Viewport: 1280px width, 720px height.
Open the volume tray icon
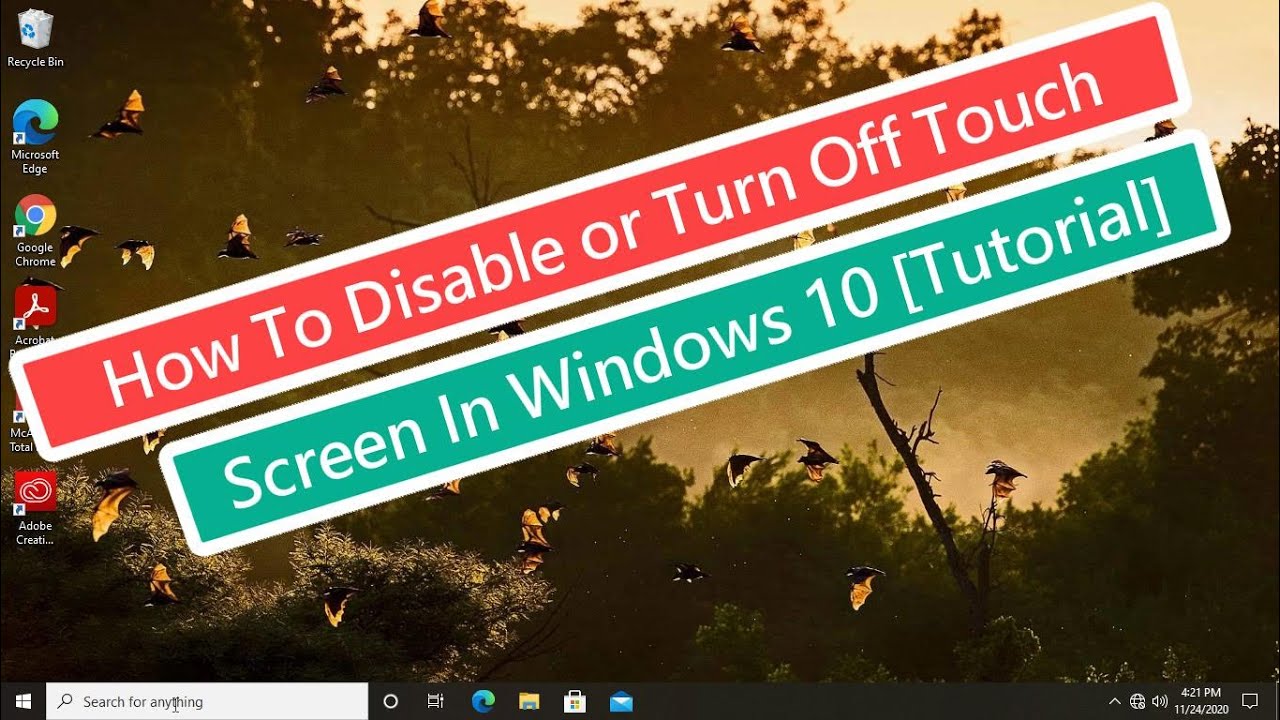(1159, 701)
